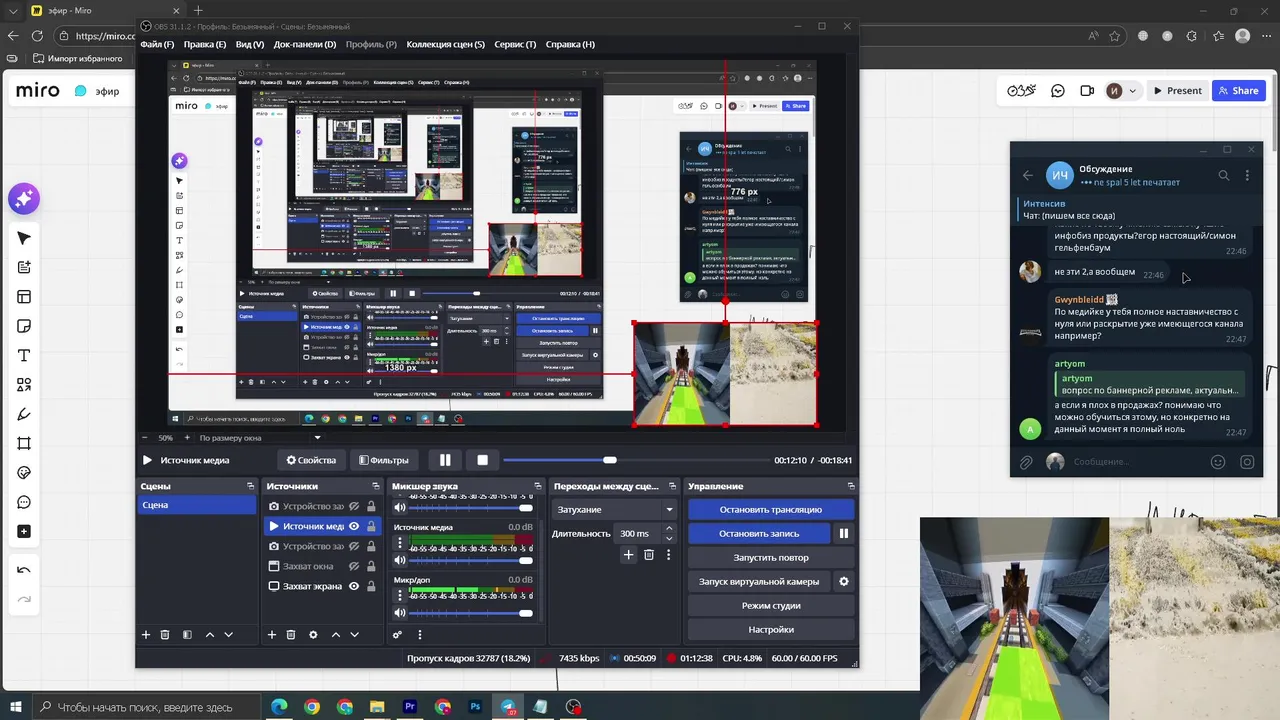
Task: Click Остановить трансляцию button
Action: (771, 510)
